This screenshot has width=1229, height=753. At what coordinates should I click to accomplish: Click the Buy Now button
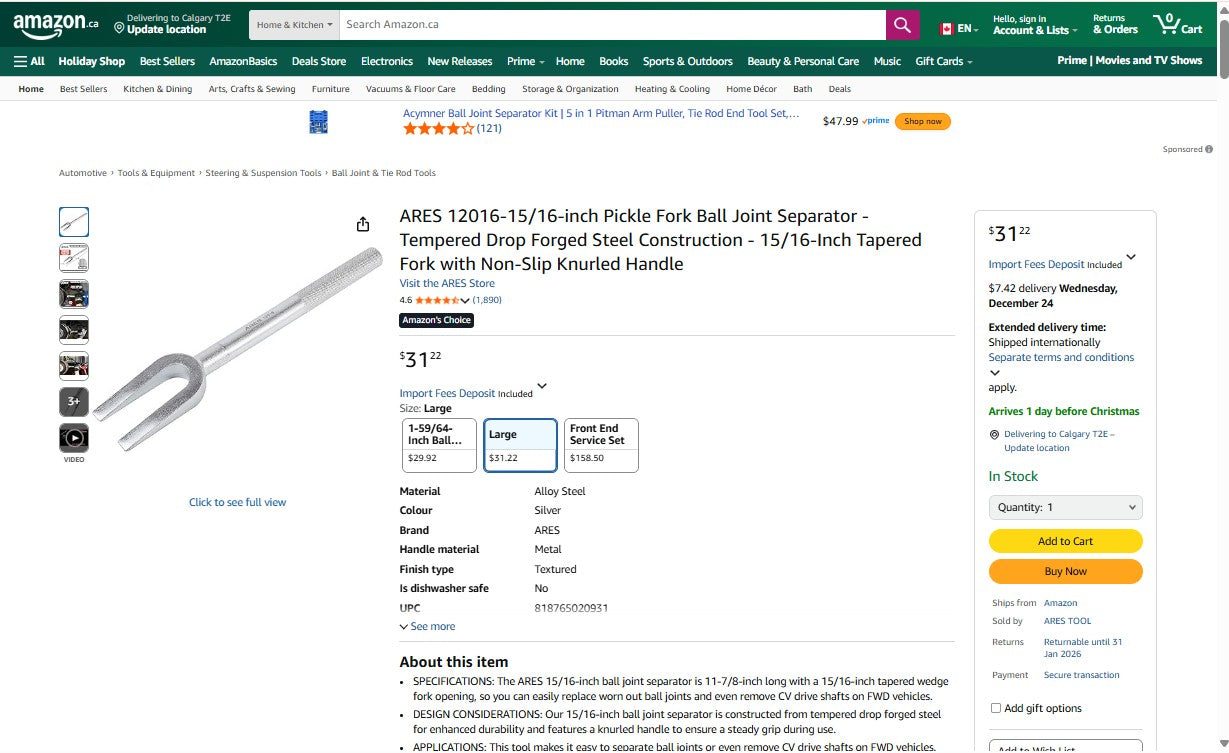[x=1065, y=572]
